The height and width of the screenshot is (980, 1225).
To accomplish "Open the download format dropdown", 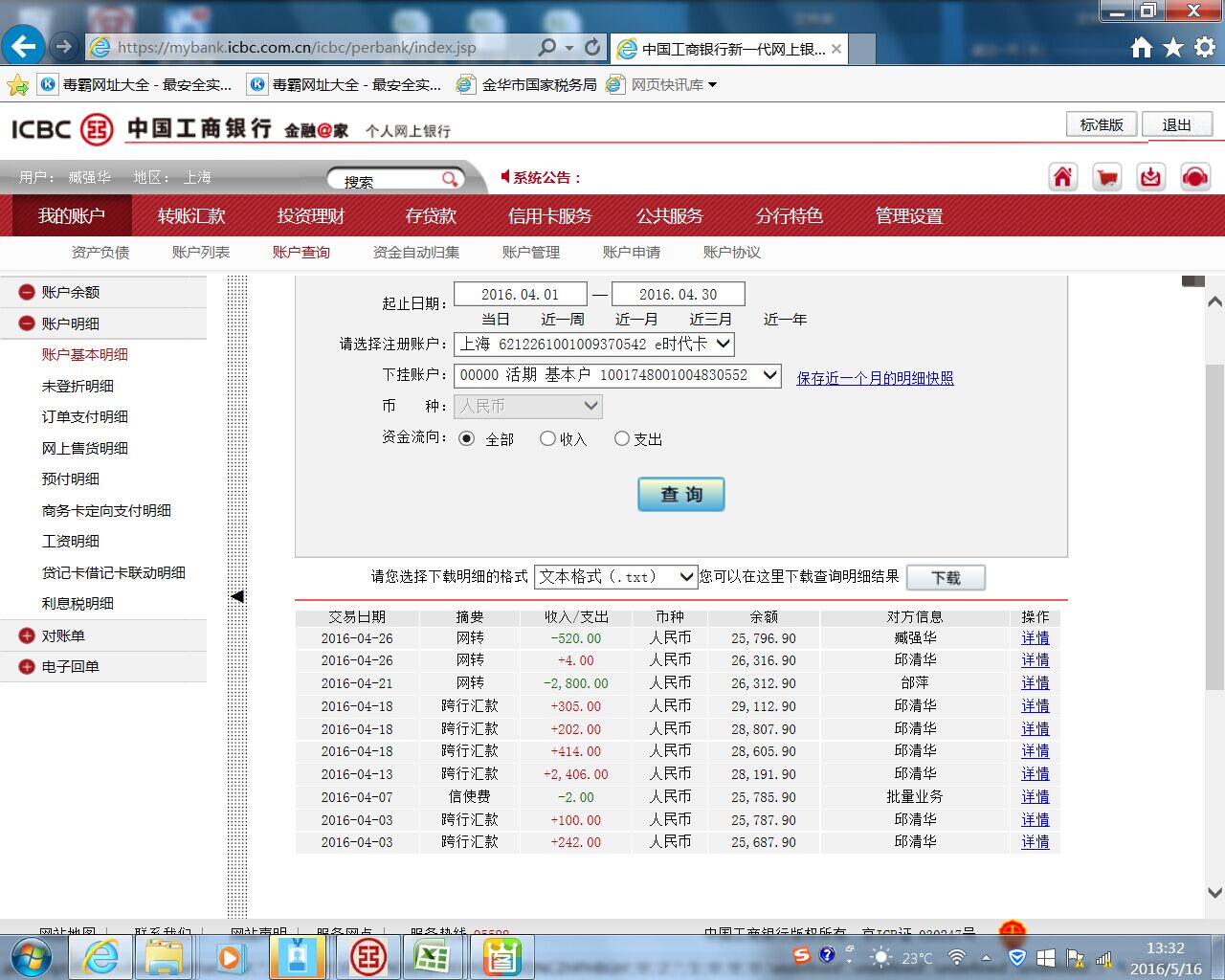I will click(614, 576).
